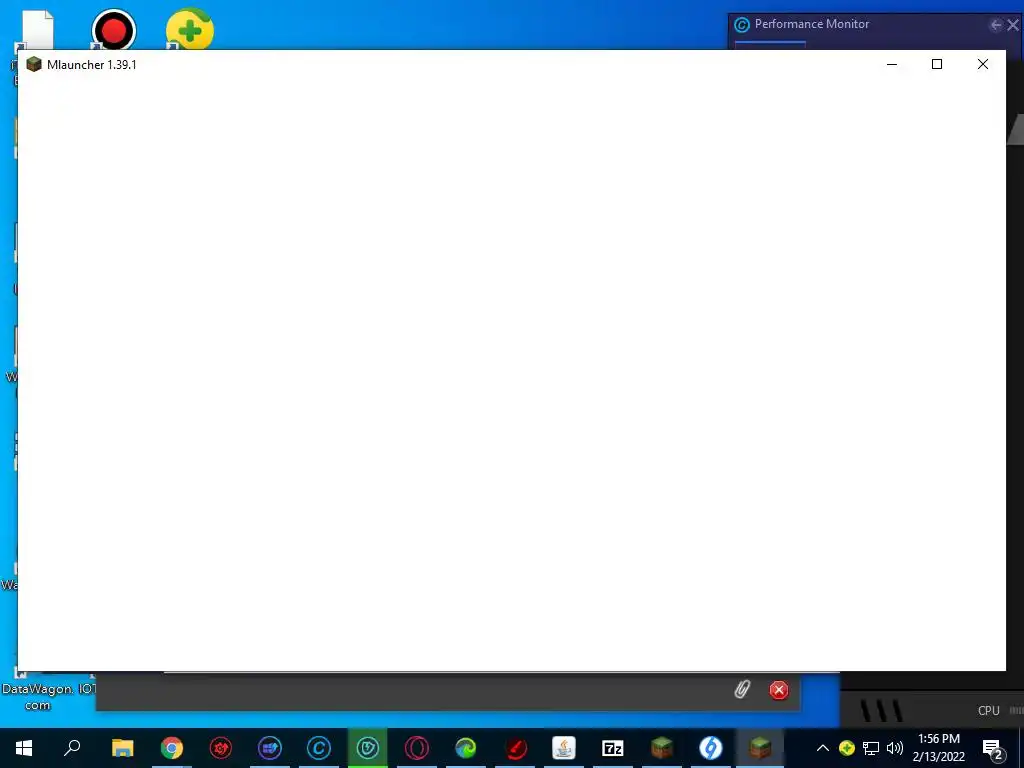1024x768 pixels.
Task: Open the Windows Start menu
Action: (x=24, y=748)
